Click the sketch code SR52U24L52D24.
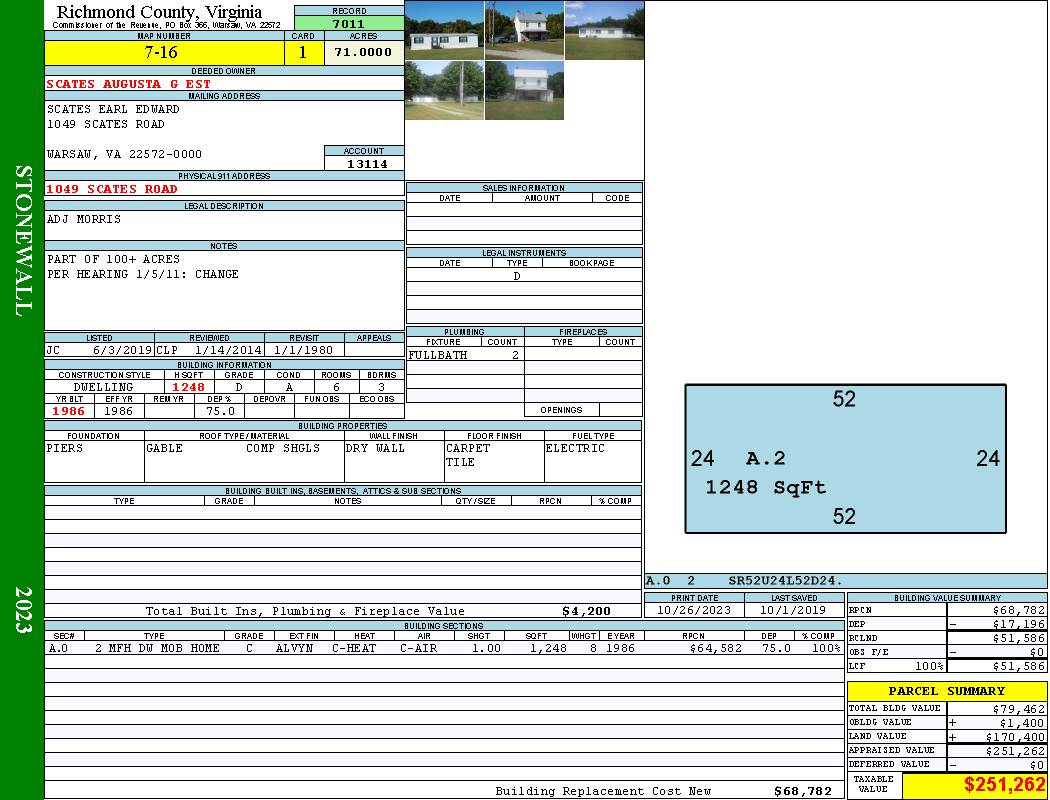 [x=785, y=580]
